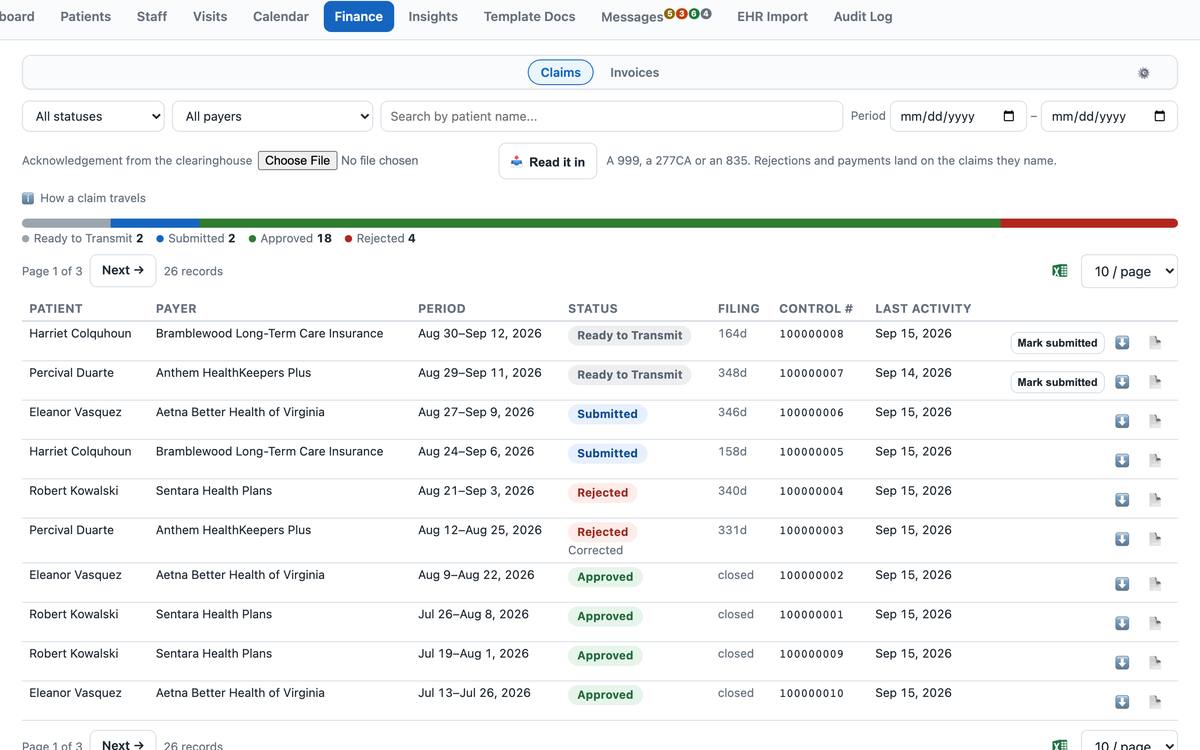
Task: Open document icon for claim 100000003
Action: (1155, 539)
